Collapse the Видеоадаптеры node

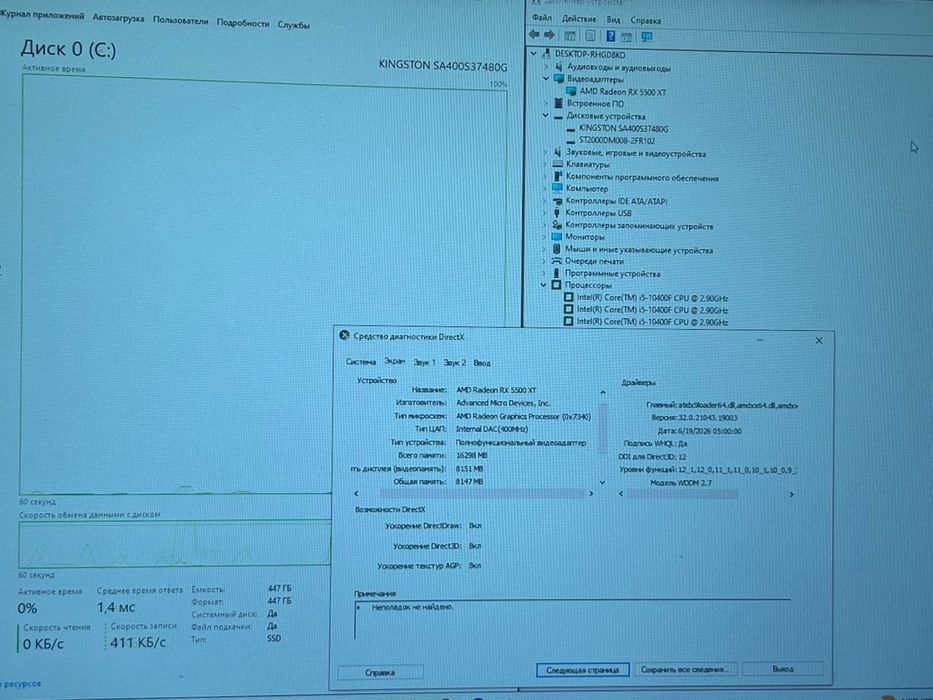pos(546,79)
